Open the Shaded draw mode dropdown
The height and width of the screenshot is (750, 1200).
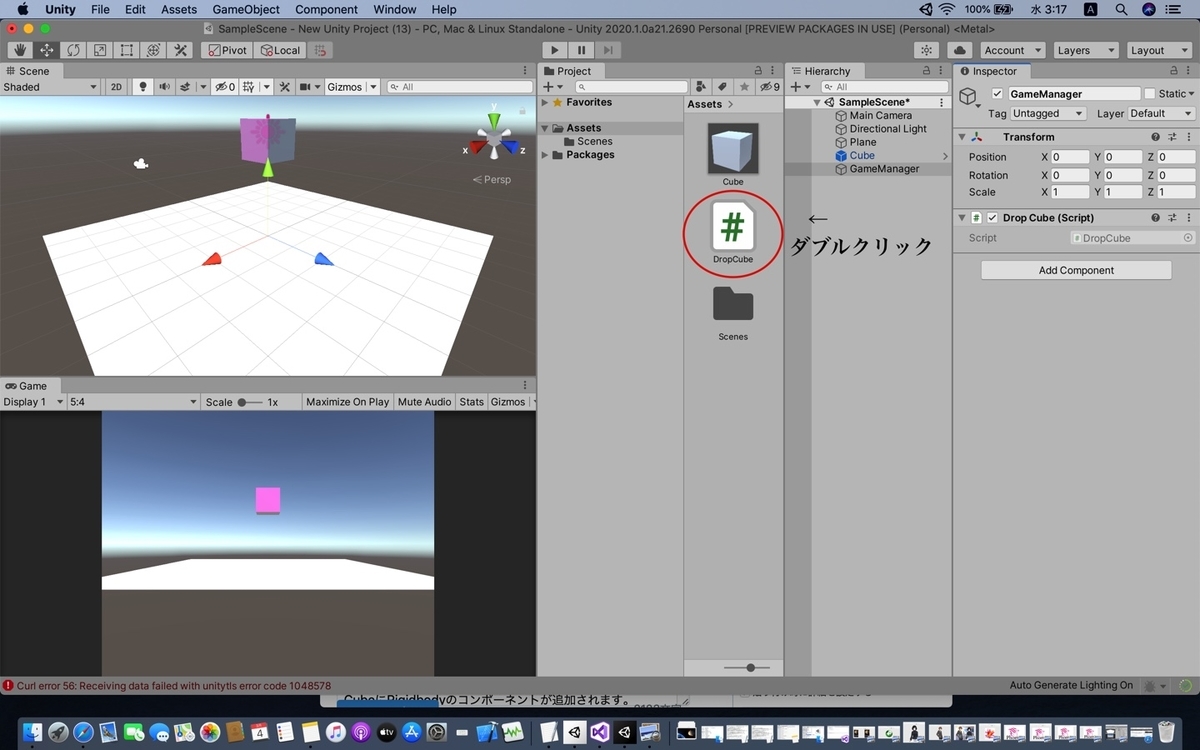tap(50, 87)
